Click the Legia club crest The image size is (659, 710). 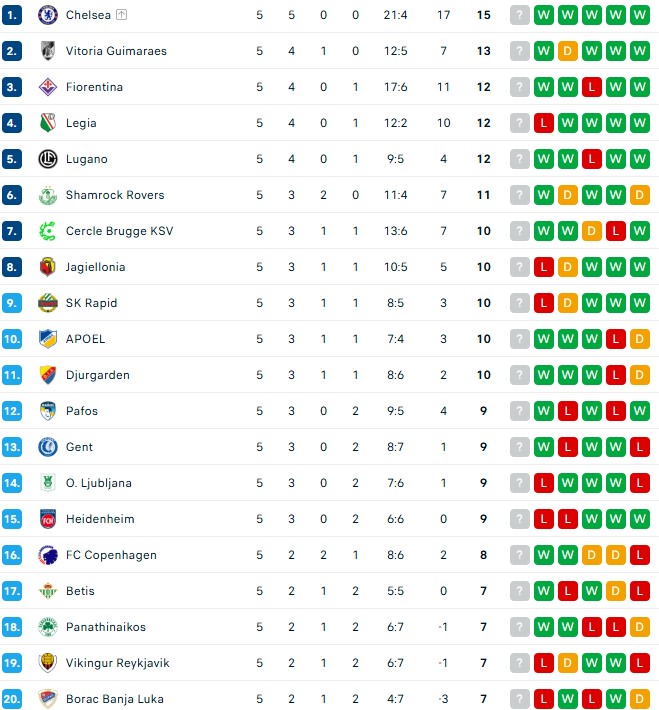(48, 123)
